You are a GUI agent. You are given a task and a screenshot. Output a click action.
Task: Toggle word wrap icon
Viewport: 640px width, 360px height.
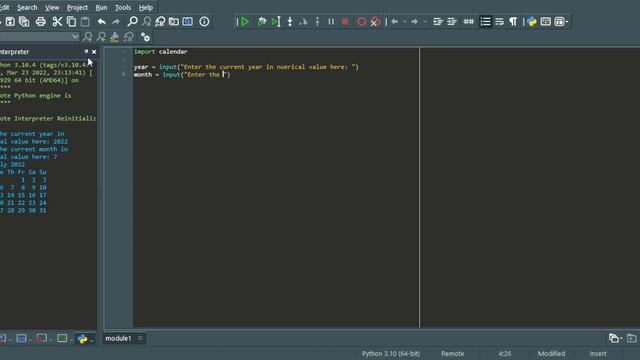tap(499, 22)
